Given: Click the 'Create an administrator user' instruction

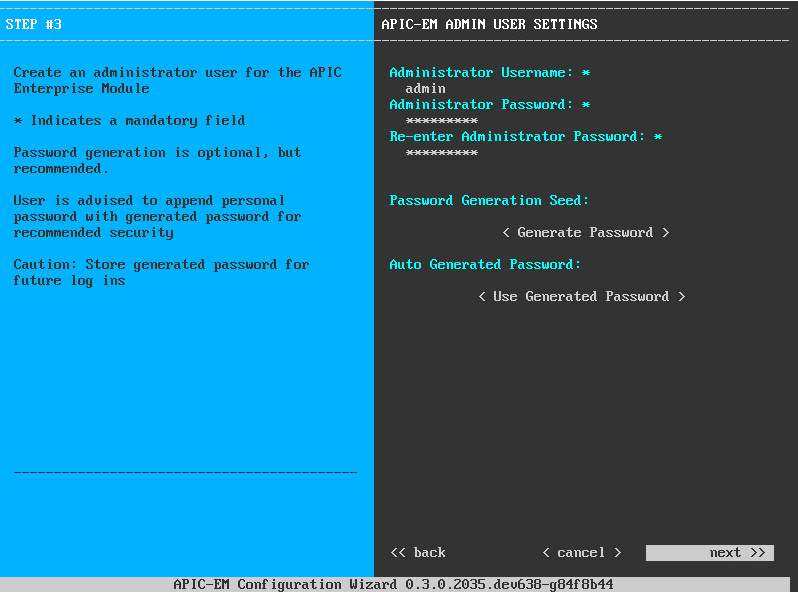Looking at the screenshot, I should 177,80.
